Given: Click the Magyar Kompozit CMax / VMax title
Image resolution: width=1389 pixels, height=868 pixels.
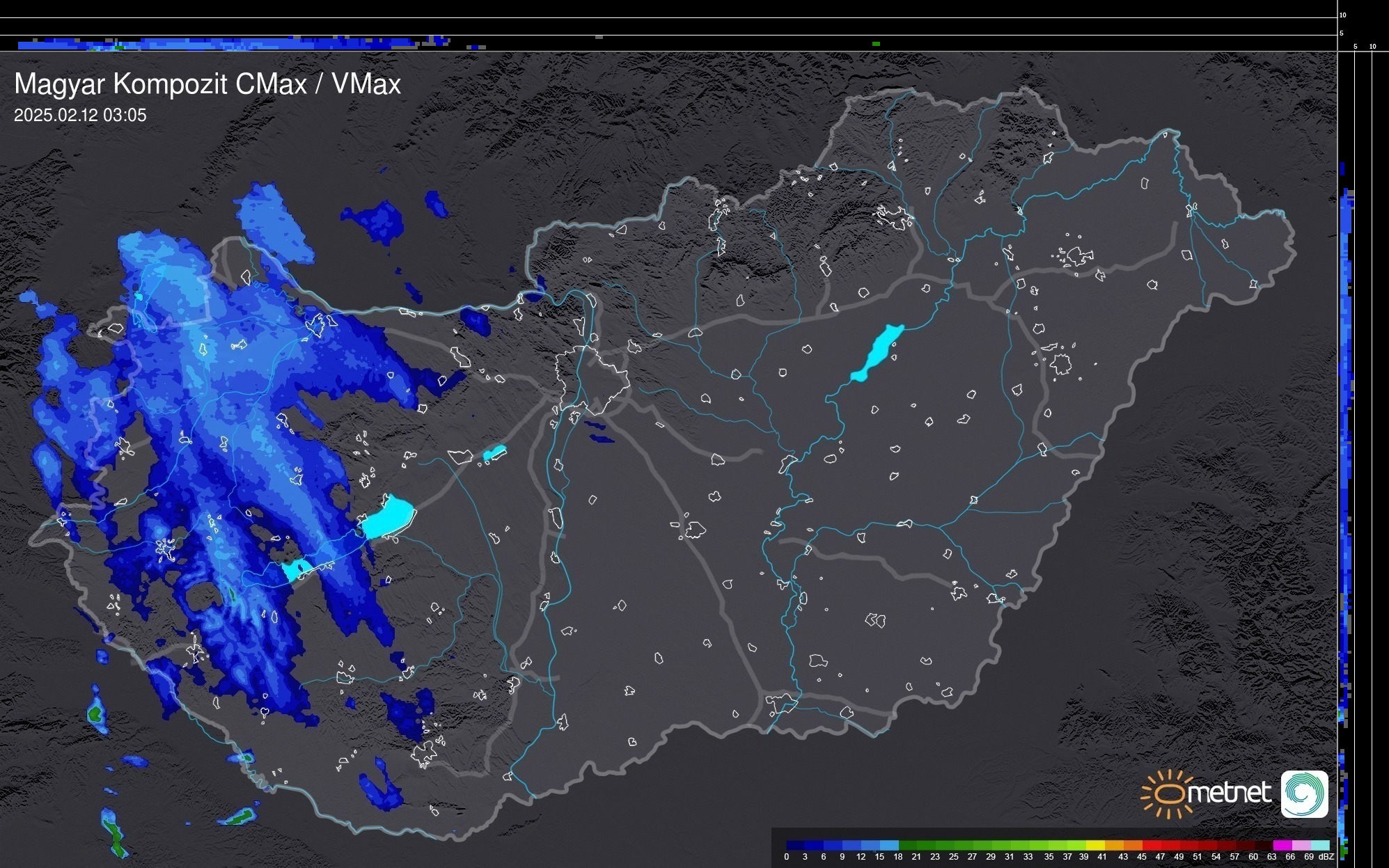Looking at the screenshot, I should click(207, 84).
